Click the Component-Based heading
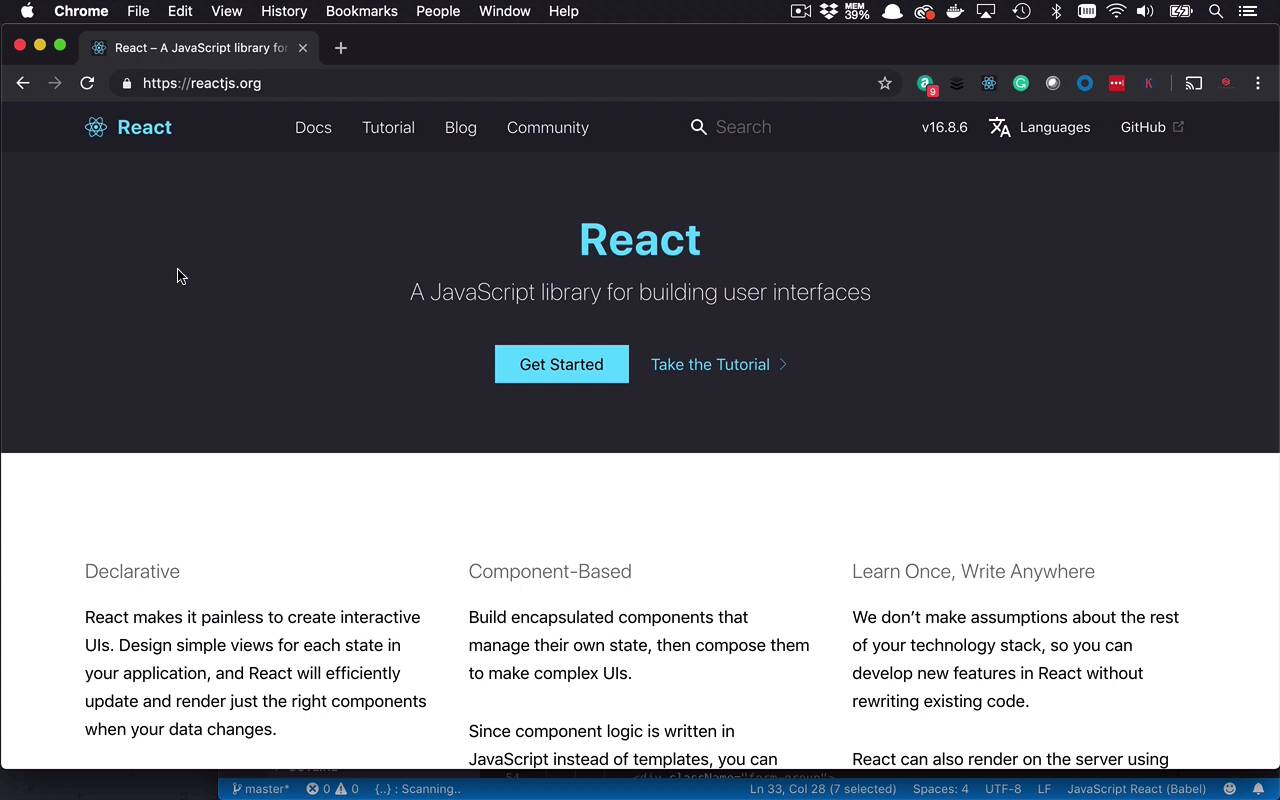The height and width of the screenshot is (800, 1280). [x=550, y=571]
